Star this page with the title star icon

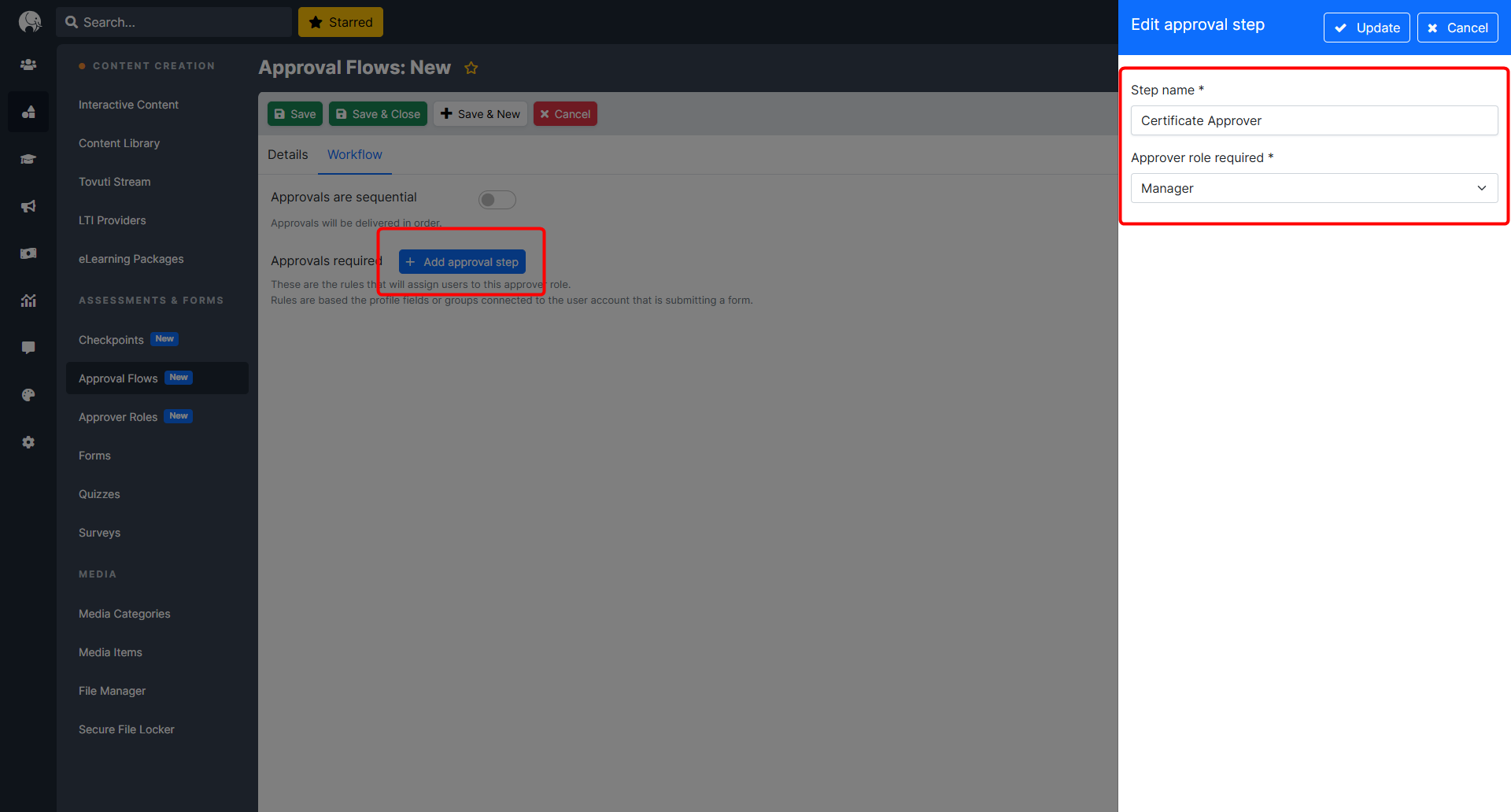tap(471, 68)
